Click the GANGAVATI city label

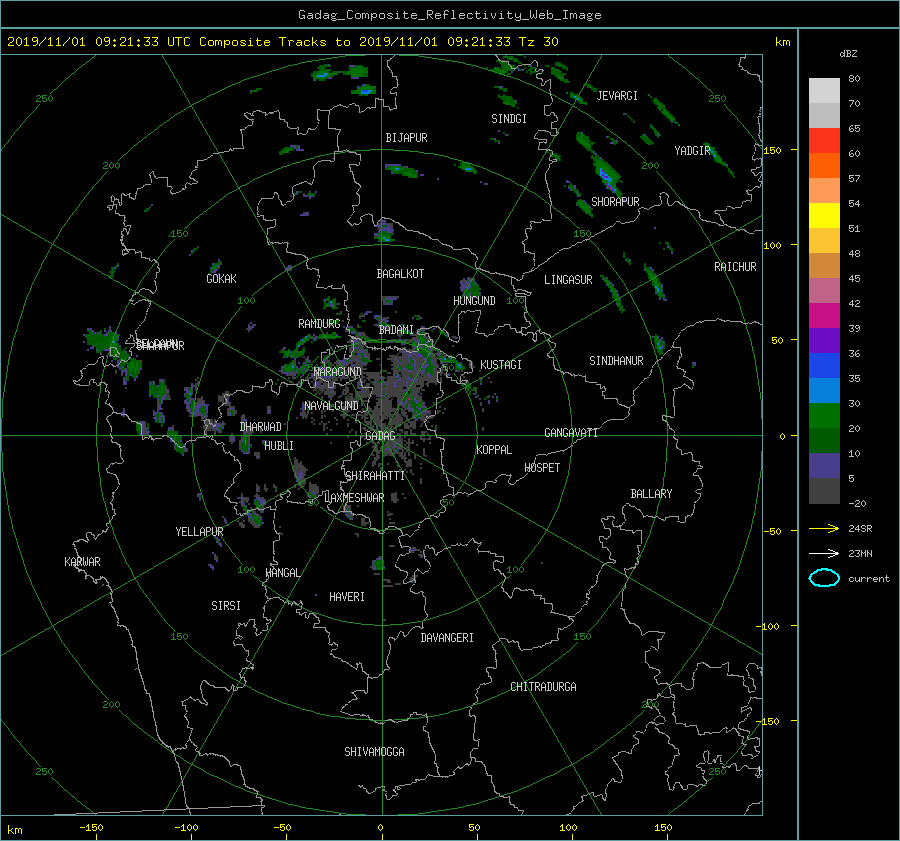571,432
